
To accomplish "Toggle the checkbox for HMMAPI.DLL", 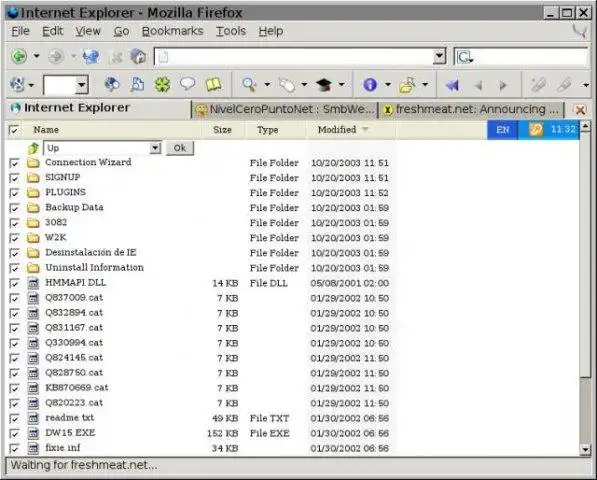I will pos(14,283).
